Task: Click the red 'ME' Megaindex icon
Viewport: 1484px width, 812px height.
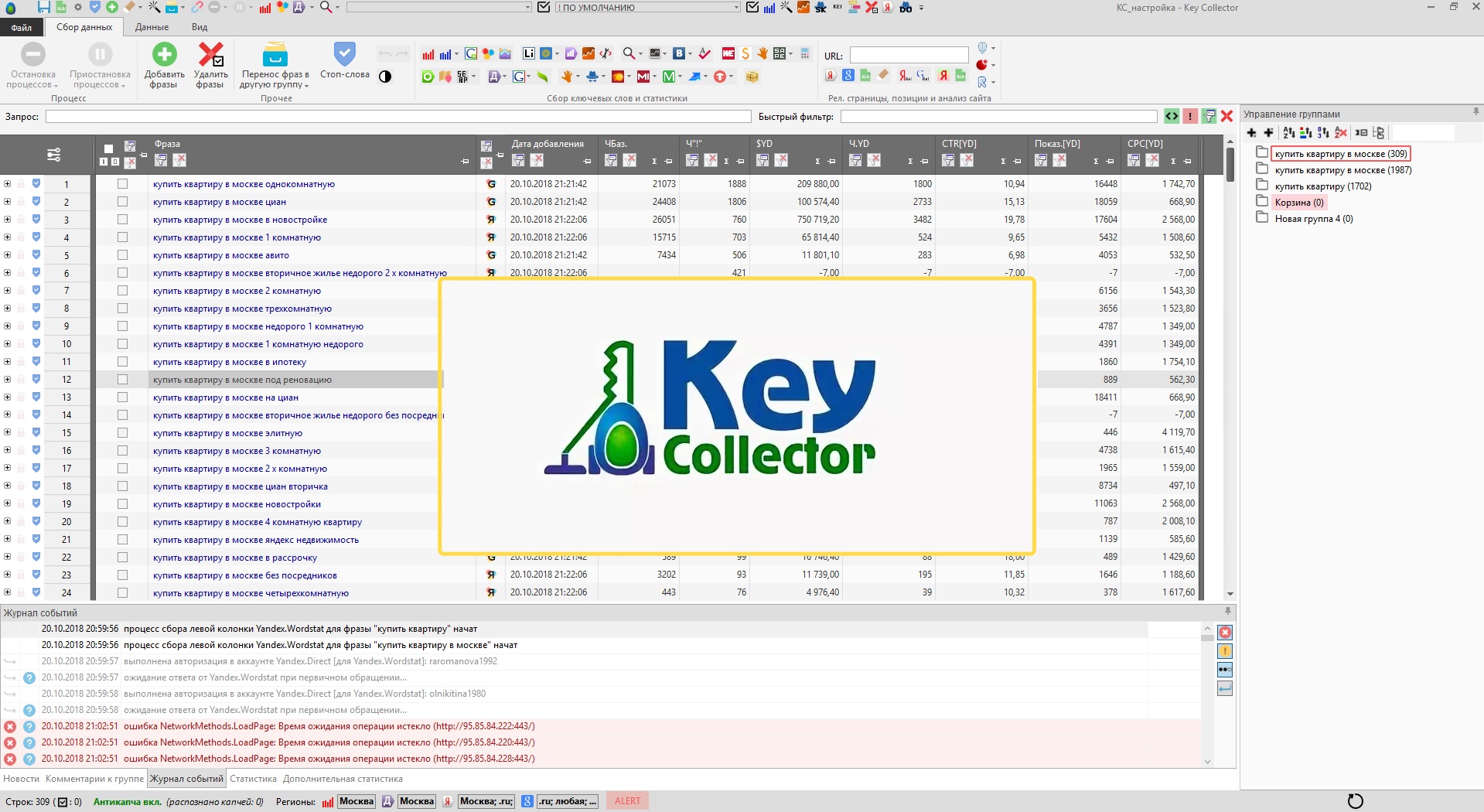Action: [x=728, y=53]
